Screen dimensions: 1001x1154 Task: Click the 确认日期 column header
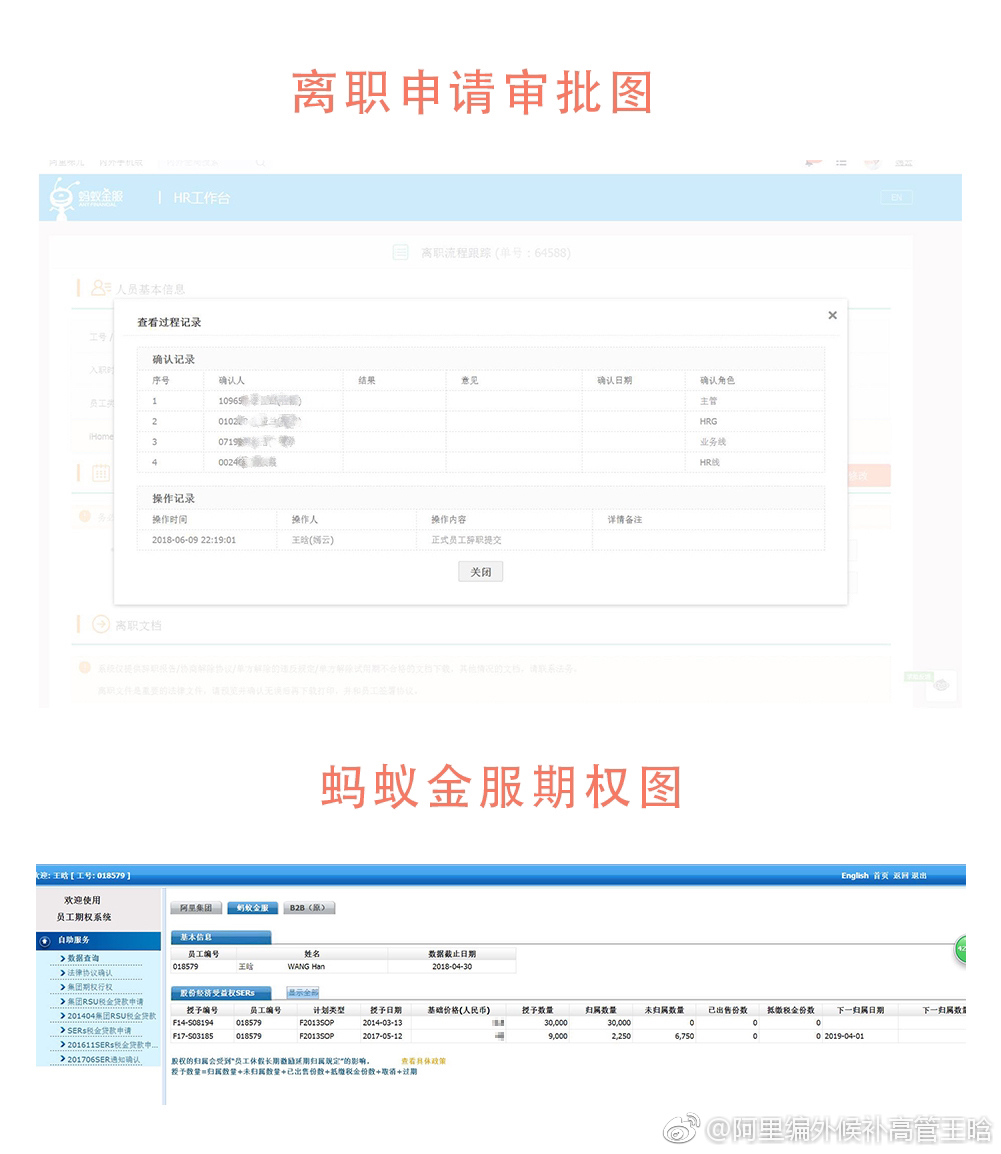tap(615, 380)
